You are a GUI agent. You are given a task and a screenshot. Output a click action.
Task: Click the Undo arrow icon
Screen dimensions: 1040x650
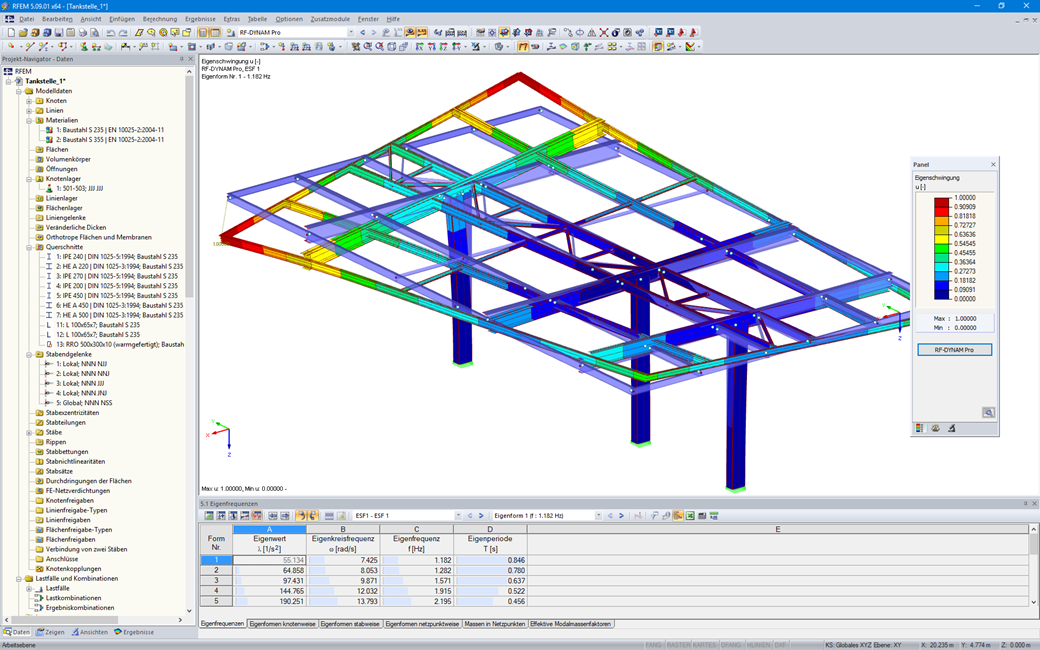pyautogui.click(x=109, y=33)
